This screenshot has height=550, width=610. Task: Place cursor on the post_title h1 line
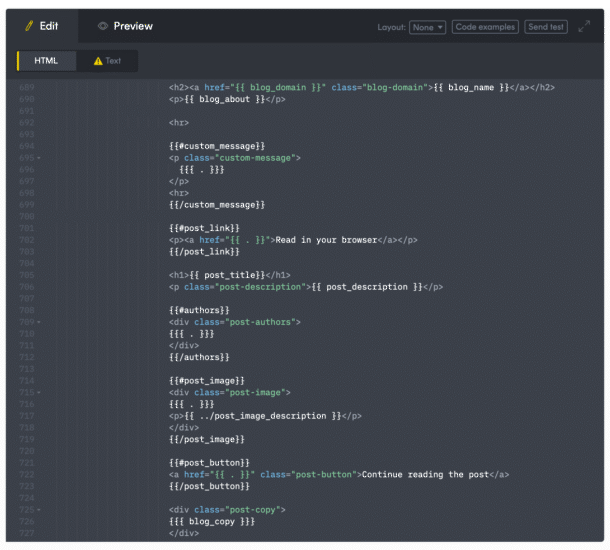coord(230,275)
